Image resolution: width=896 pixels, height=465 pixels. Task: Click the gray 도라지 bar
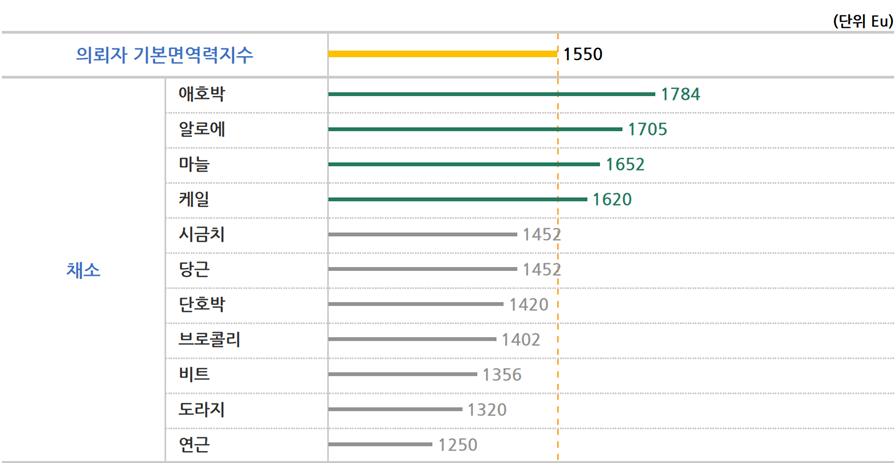pos(394,410)
